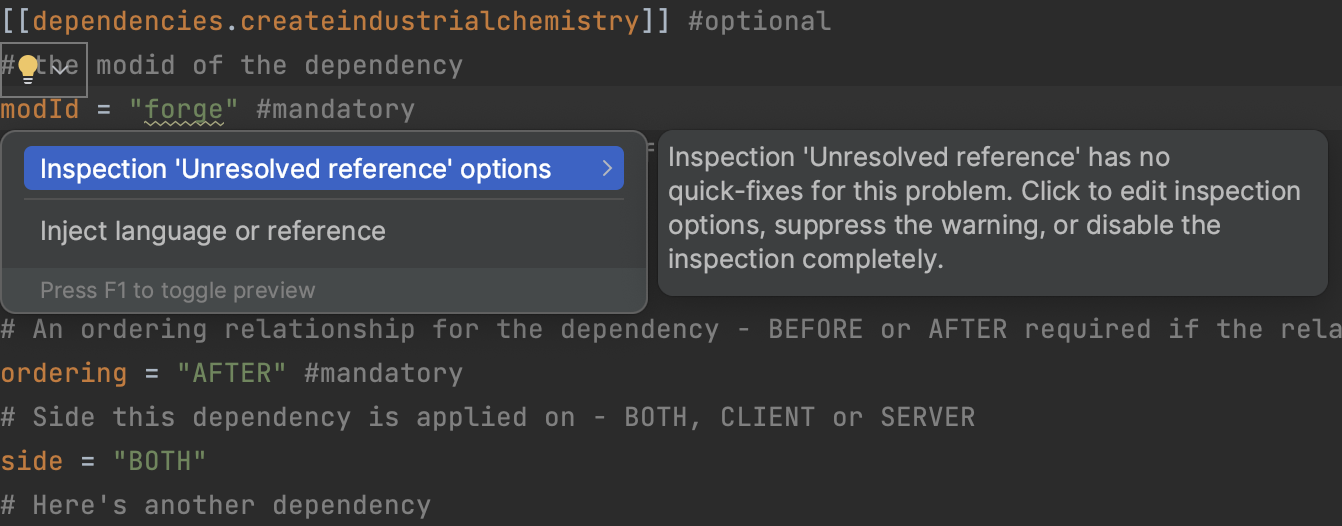Viewport: 1342px width, 526px height.
Task: Click the inspection description tooltip text
Action: point(983,209)
